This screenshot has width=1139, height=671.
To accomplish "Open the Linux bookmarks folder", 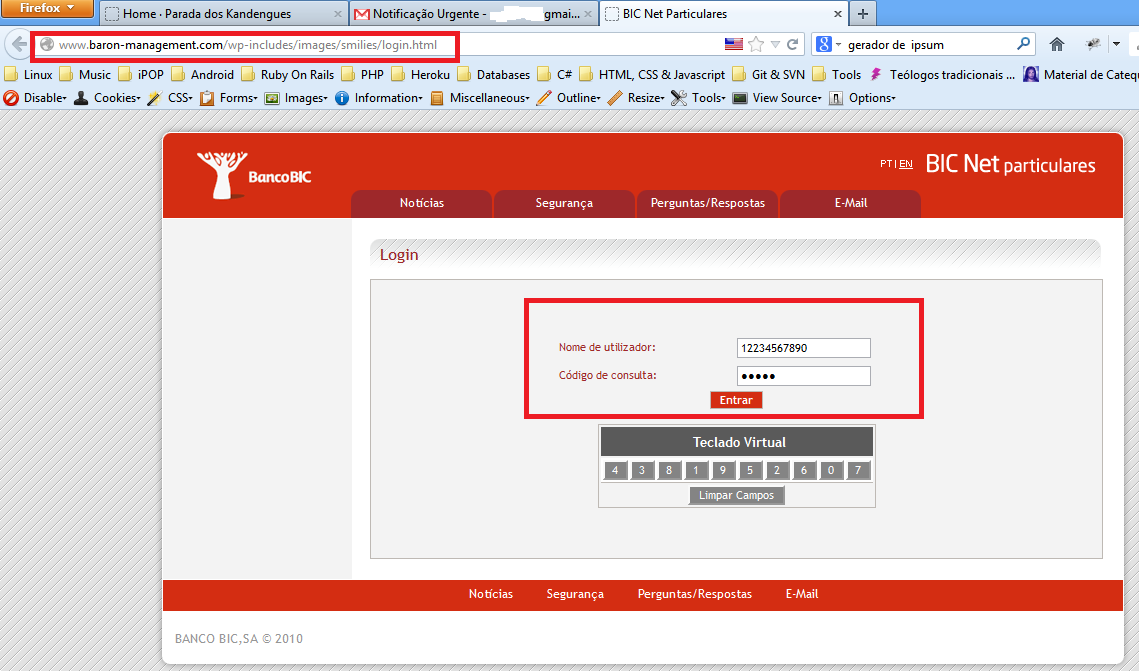I will (29, 74).
